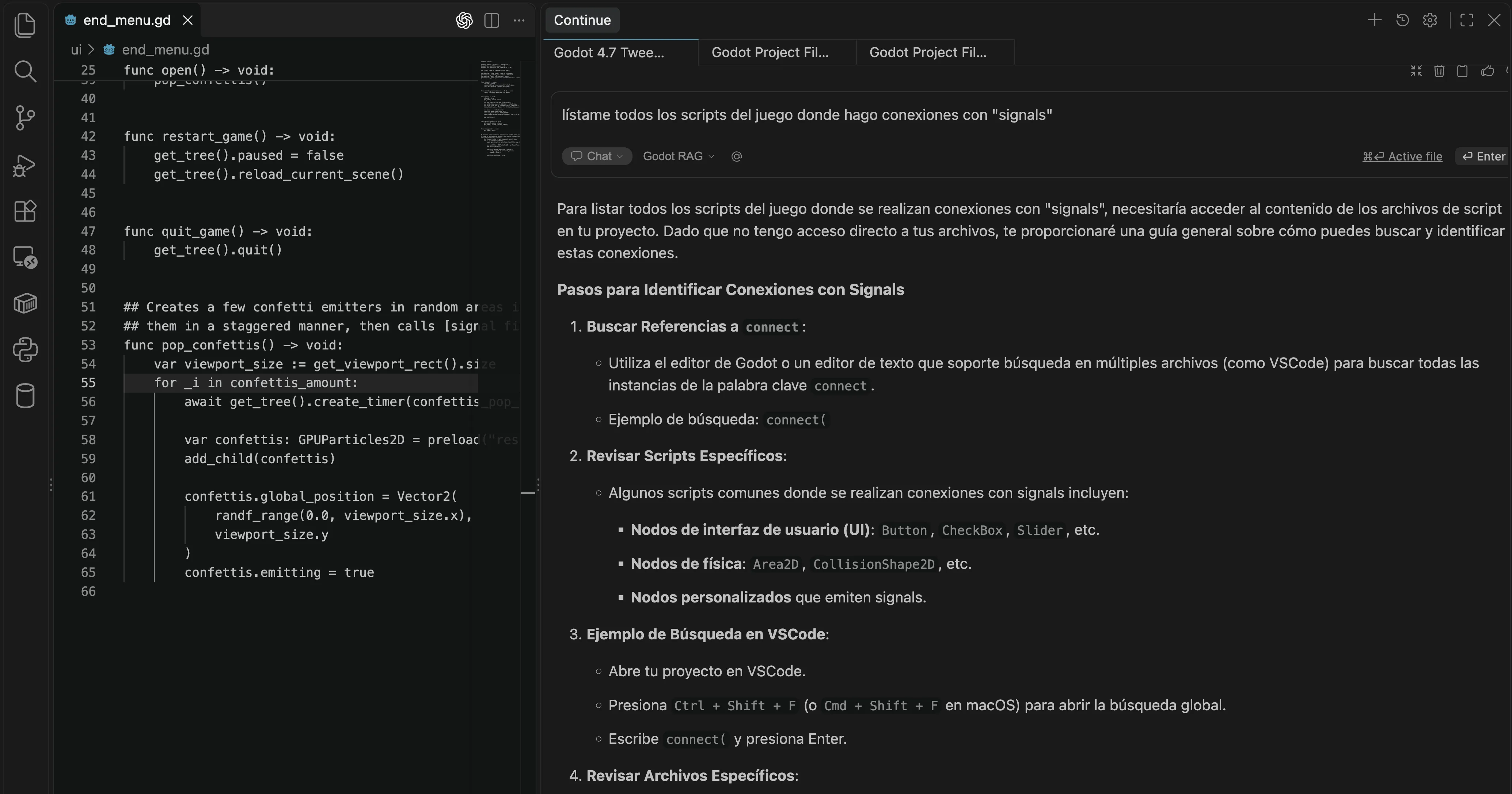Image resolution: width=1512 pixels, height=794 pixels.
Task: Click into the chat prompt input text
Action: pos(806,115)
